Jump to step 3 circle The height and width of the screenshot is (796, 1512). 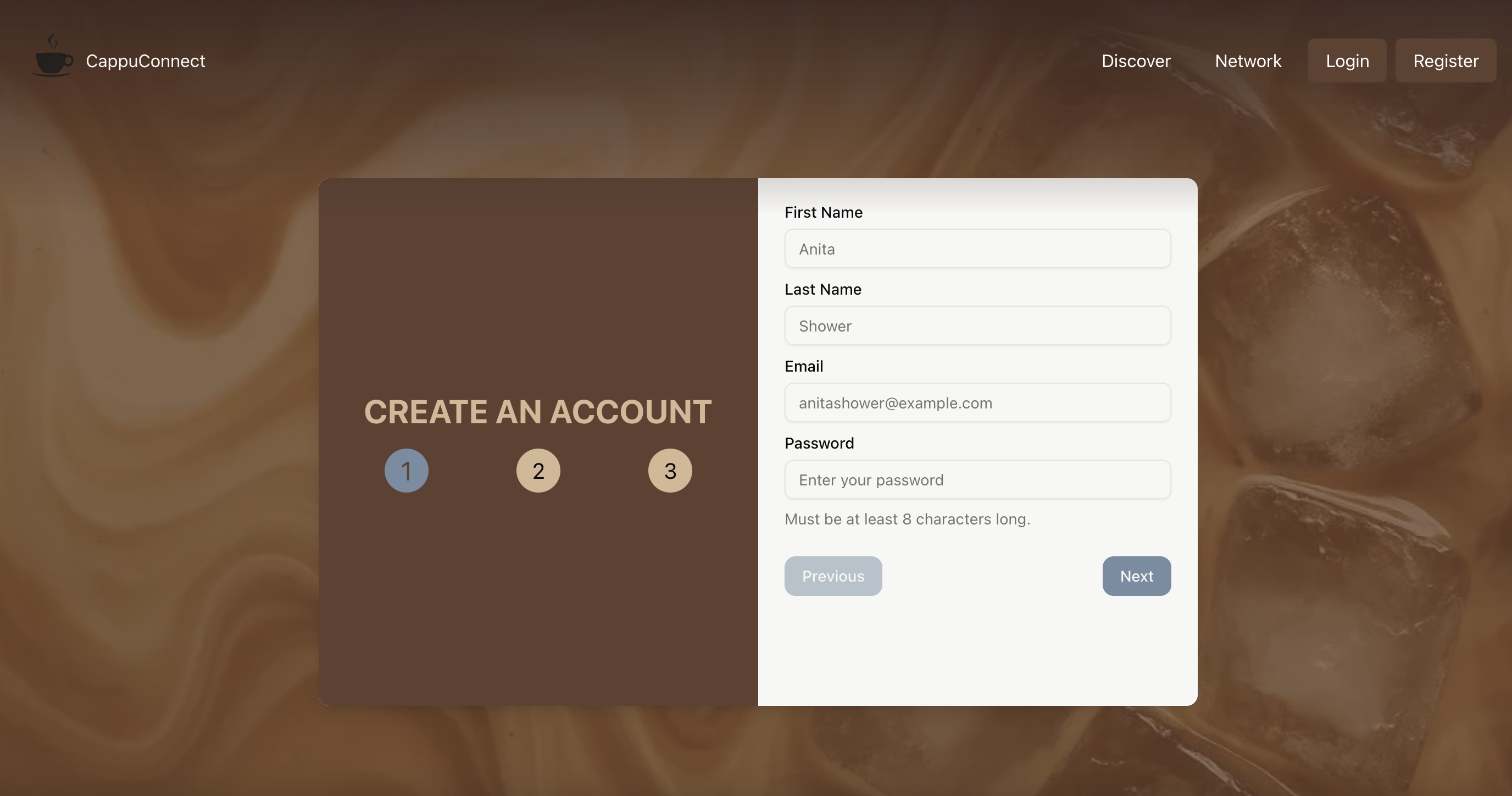click(x=670, y=471)
